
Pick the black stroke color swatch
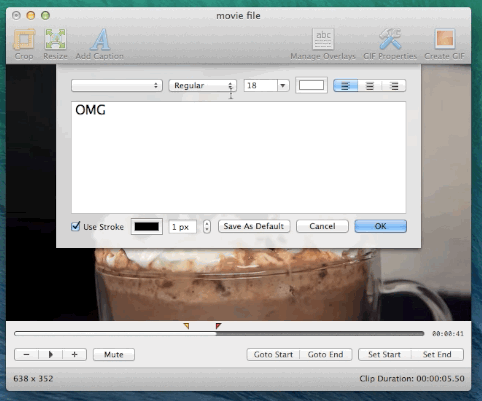point(147,227)
